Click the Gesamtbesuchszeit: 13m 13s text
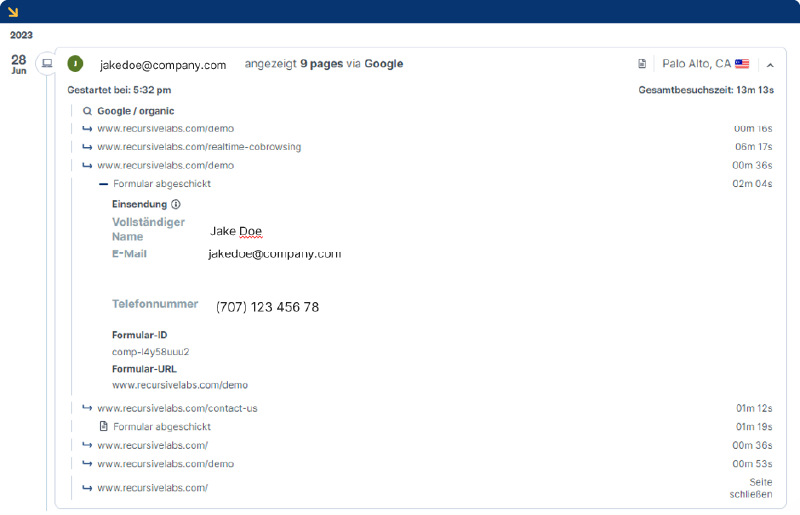 click(706, 90)
